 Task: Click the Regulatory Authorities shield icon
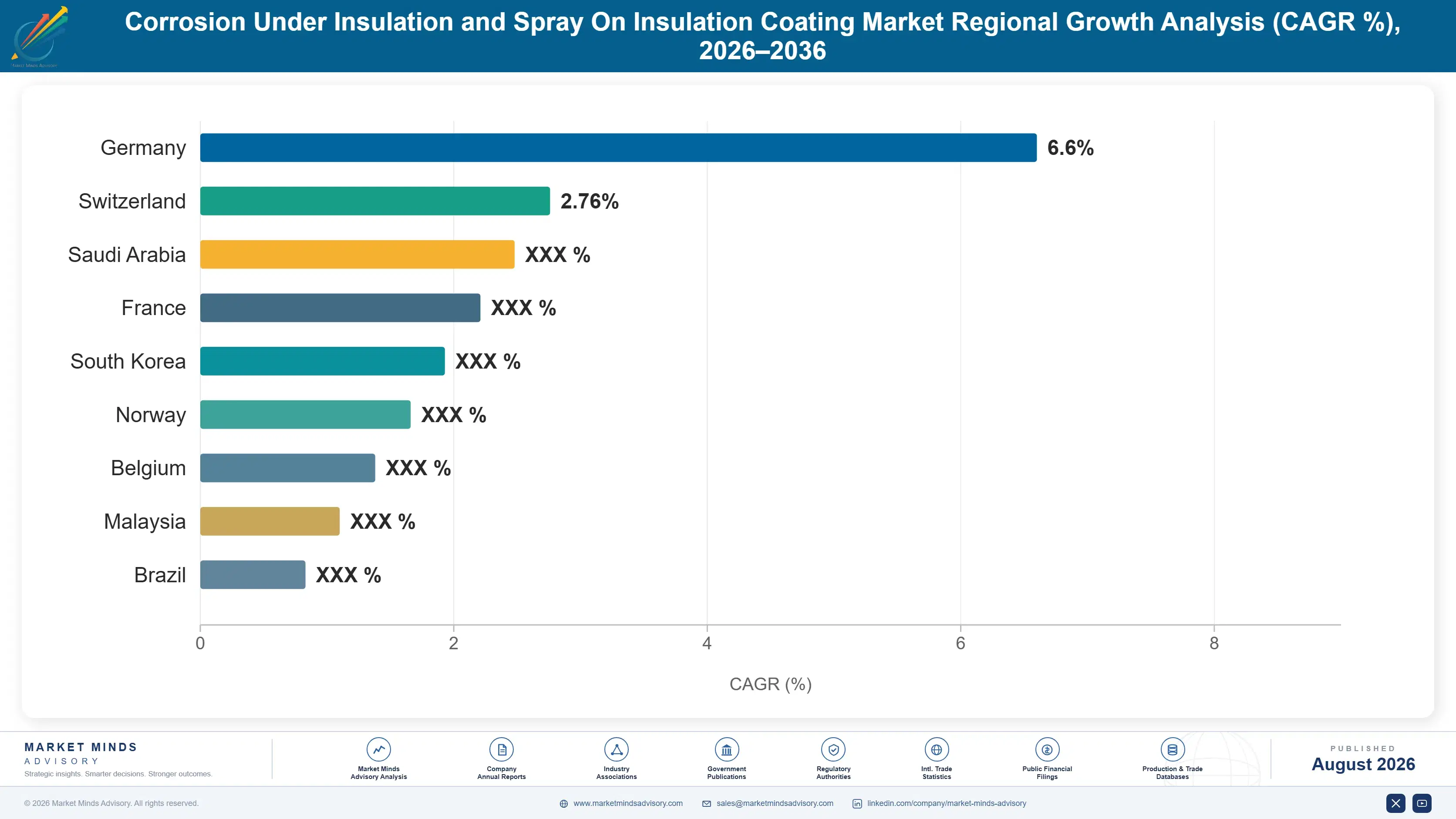coord(833,749)
